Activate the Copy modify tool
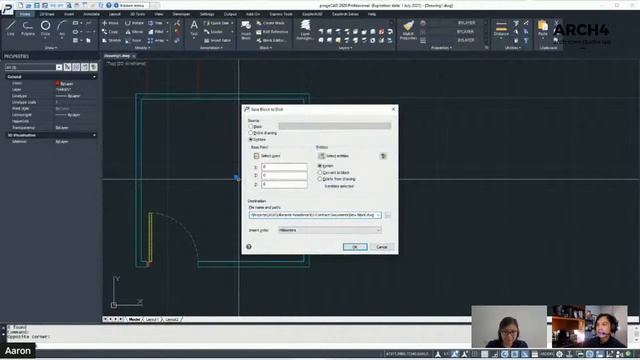The image size is (640, 360). 110,31
